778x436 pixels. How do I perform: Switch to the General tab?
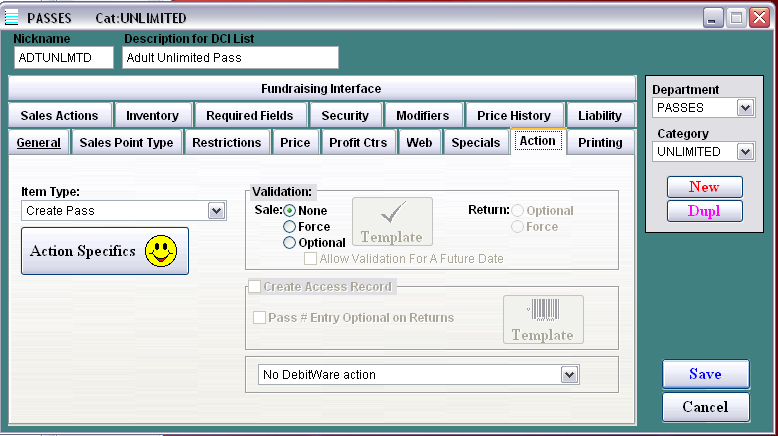point(39,142)
